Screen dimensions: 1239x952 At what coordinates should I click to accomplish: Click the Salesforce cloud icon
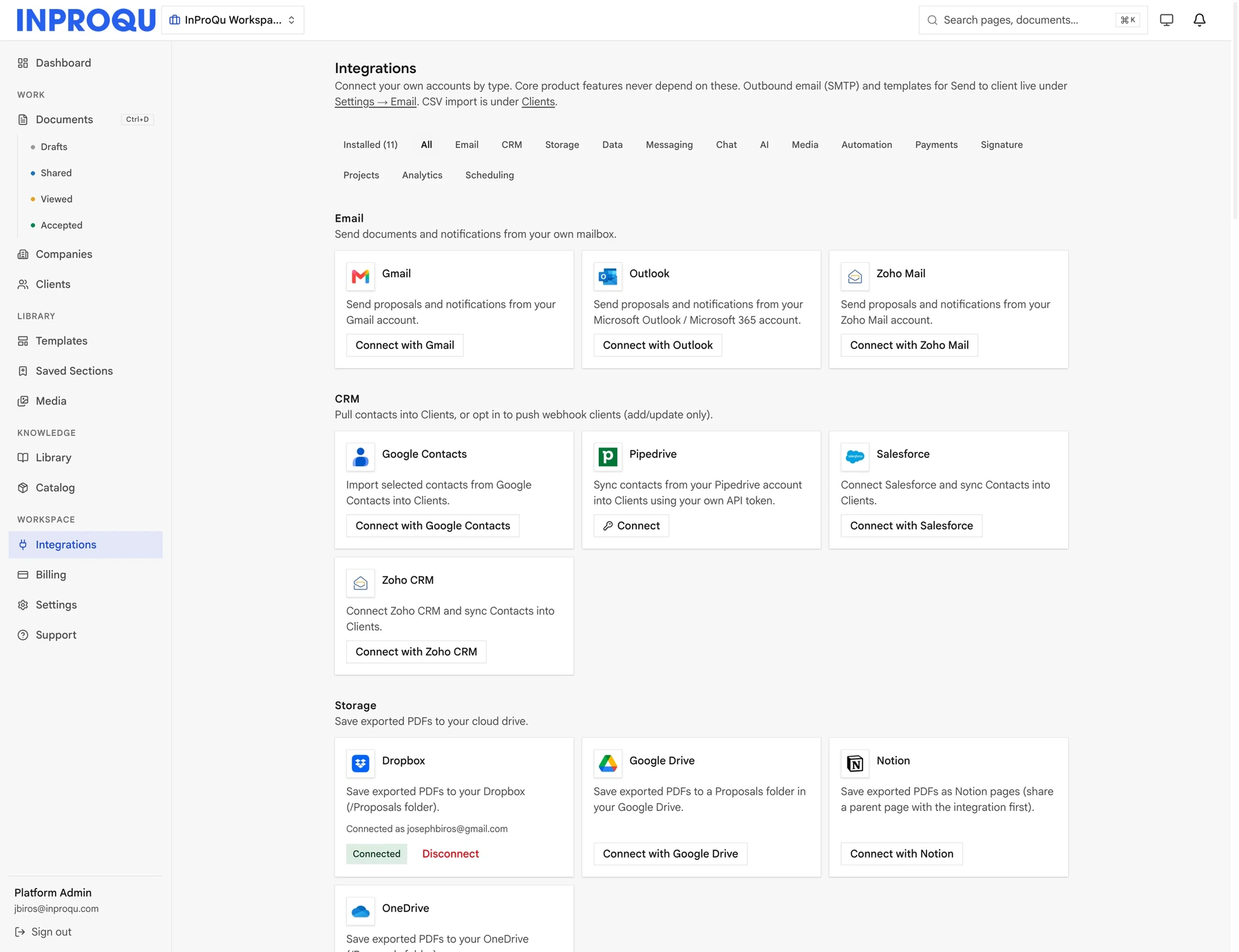855,457
